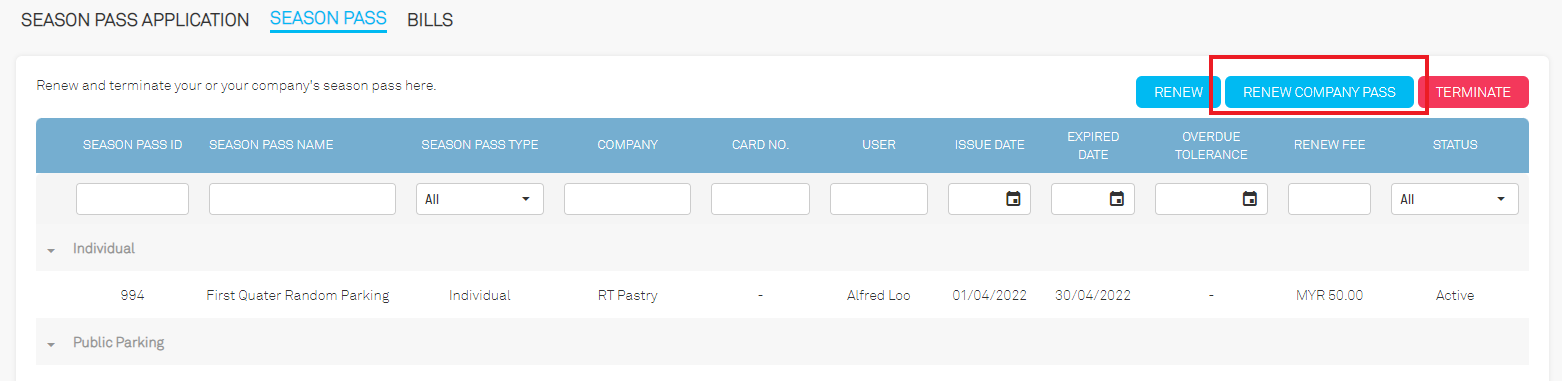Viewport: 1562px width, 381px height.
Task: Click the Renew Fee filter field
Action: 1329,199
